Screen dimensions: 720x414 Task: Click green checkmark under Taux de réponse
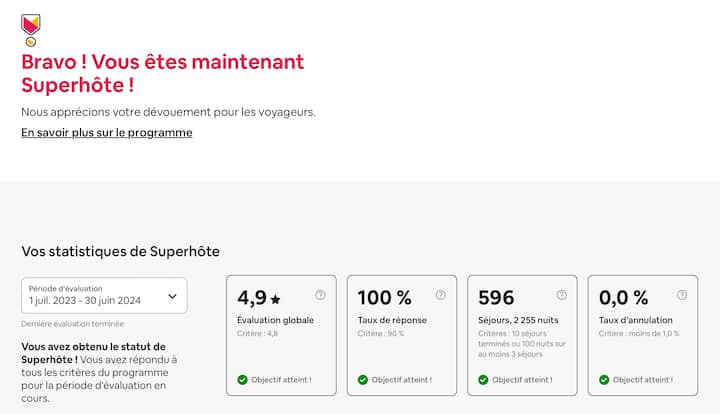[x=362, y=380]
